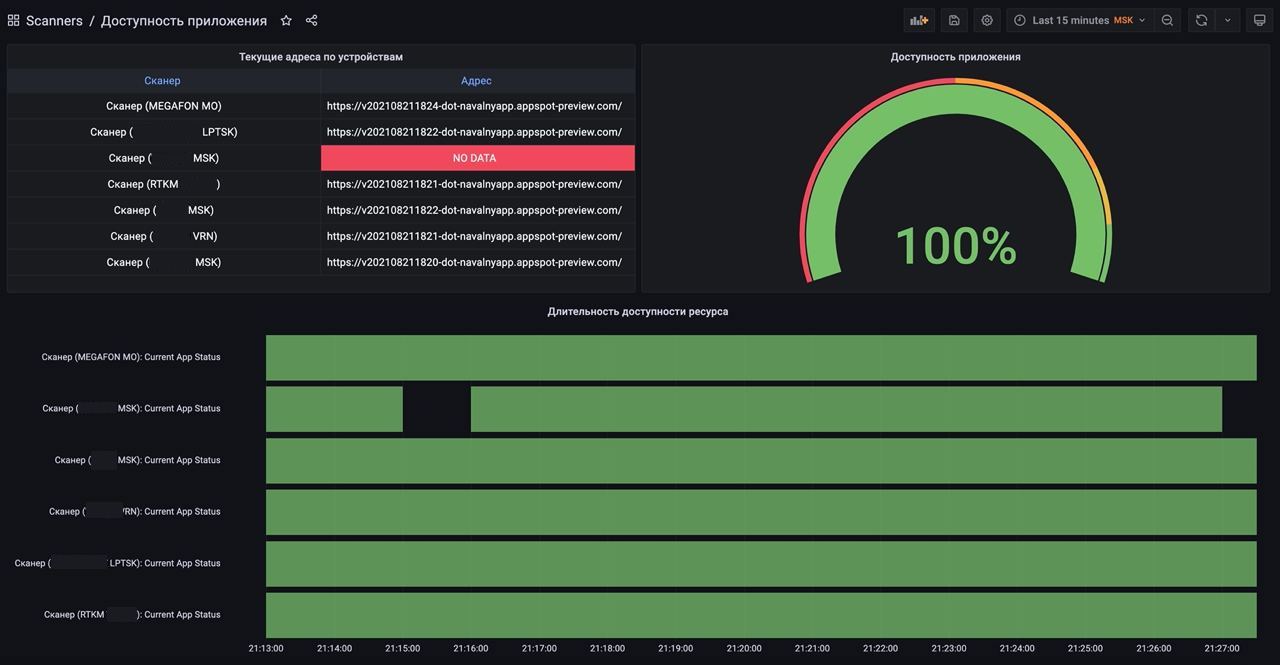Star this dashboard as a favorite
Image resolution: width=1280 pixels, height=665 pixels.
coord(286,20)
